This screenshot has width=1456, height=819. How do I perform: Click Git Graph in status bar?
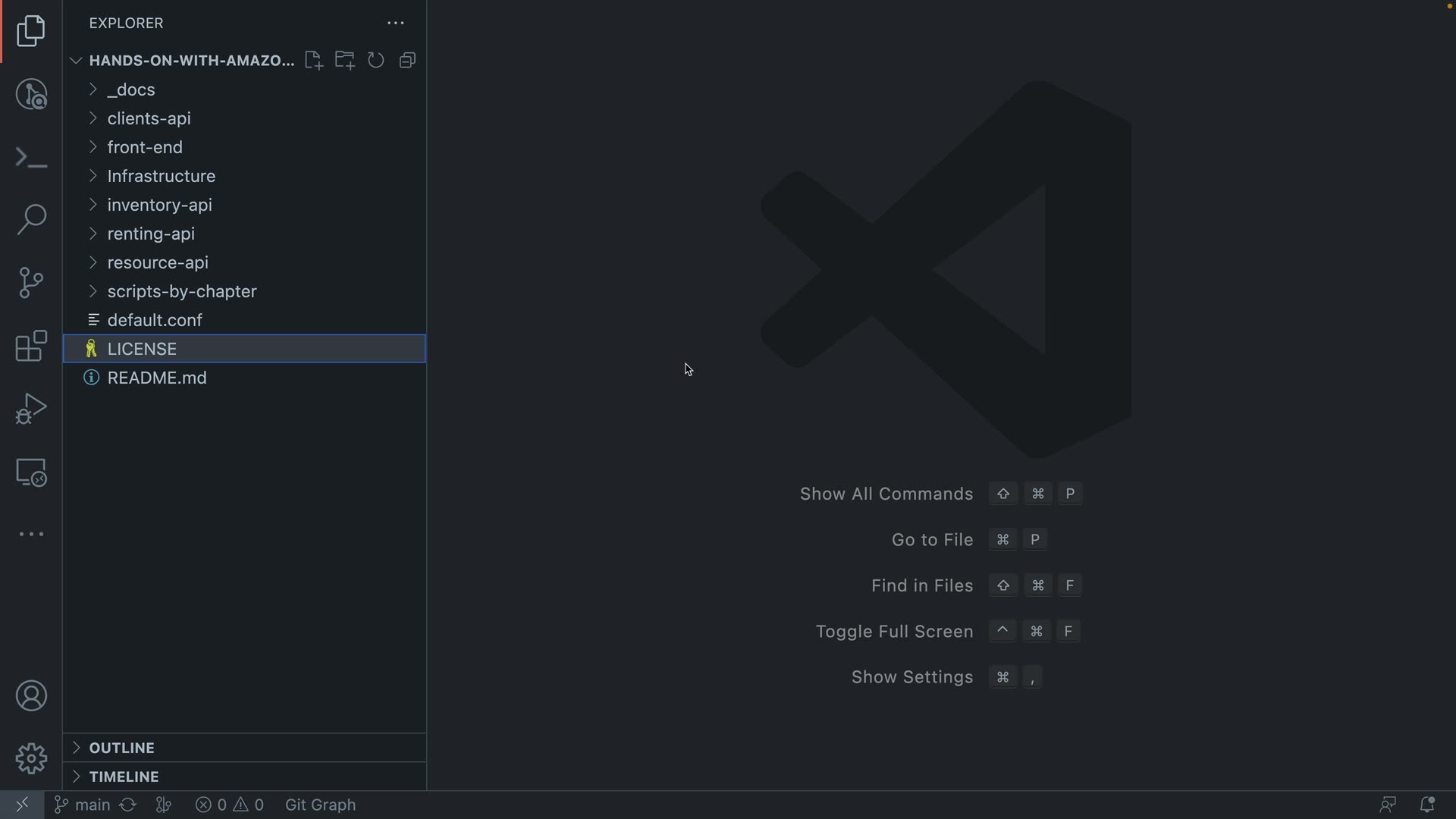(320, 805)
